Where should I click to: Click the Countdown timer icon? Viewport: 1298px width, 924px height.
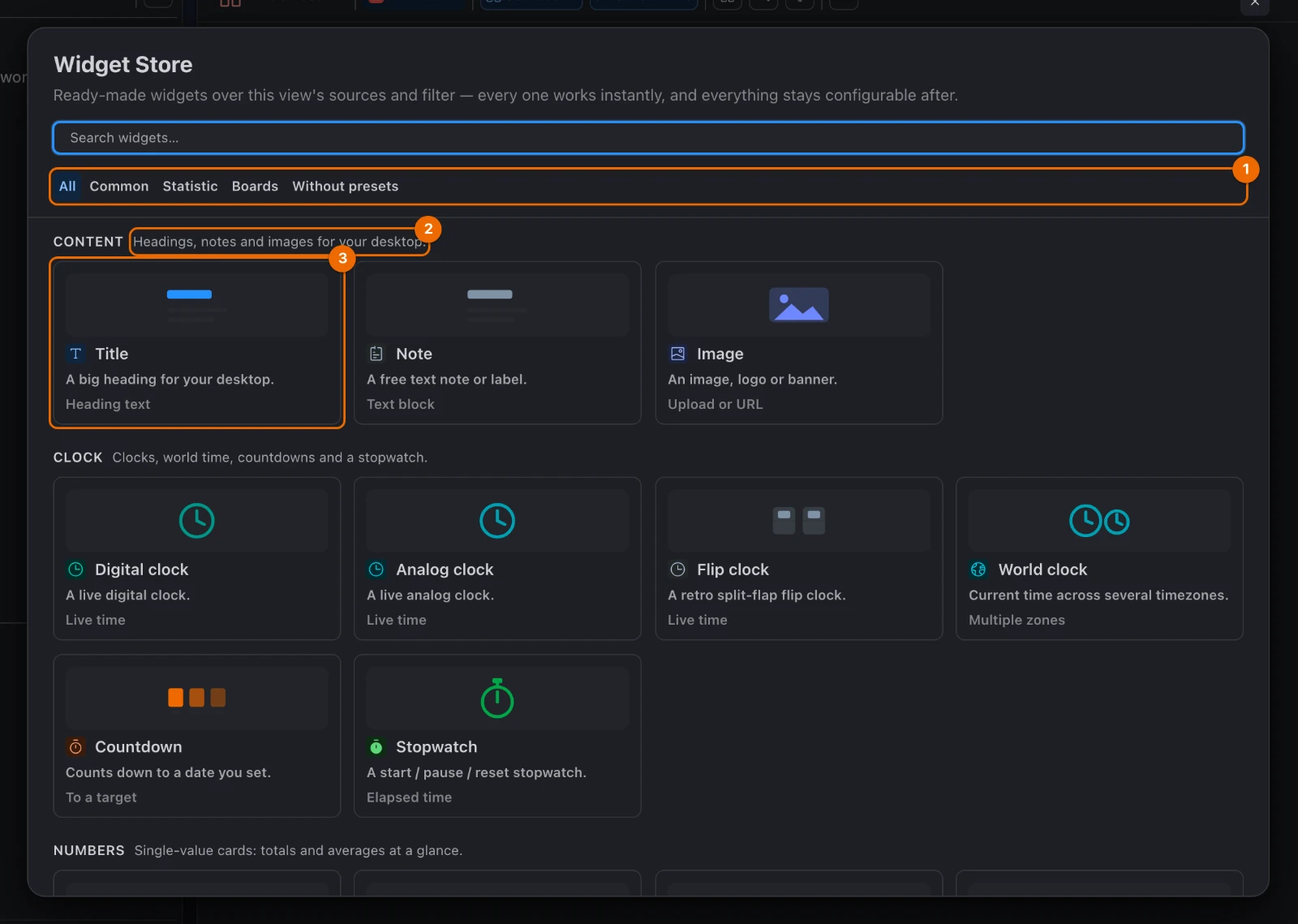point(75,747)
